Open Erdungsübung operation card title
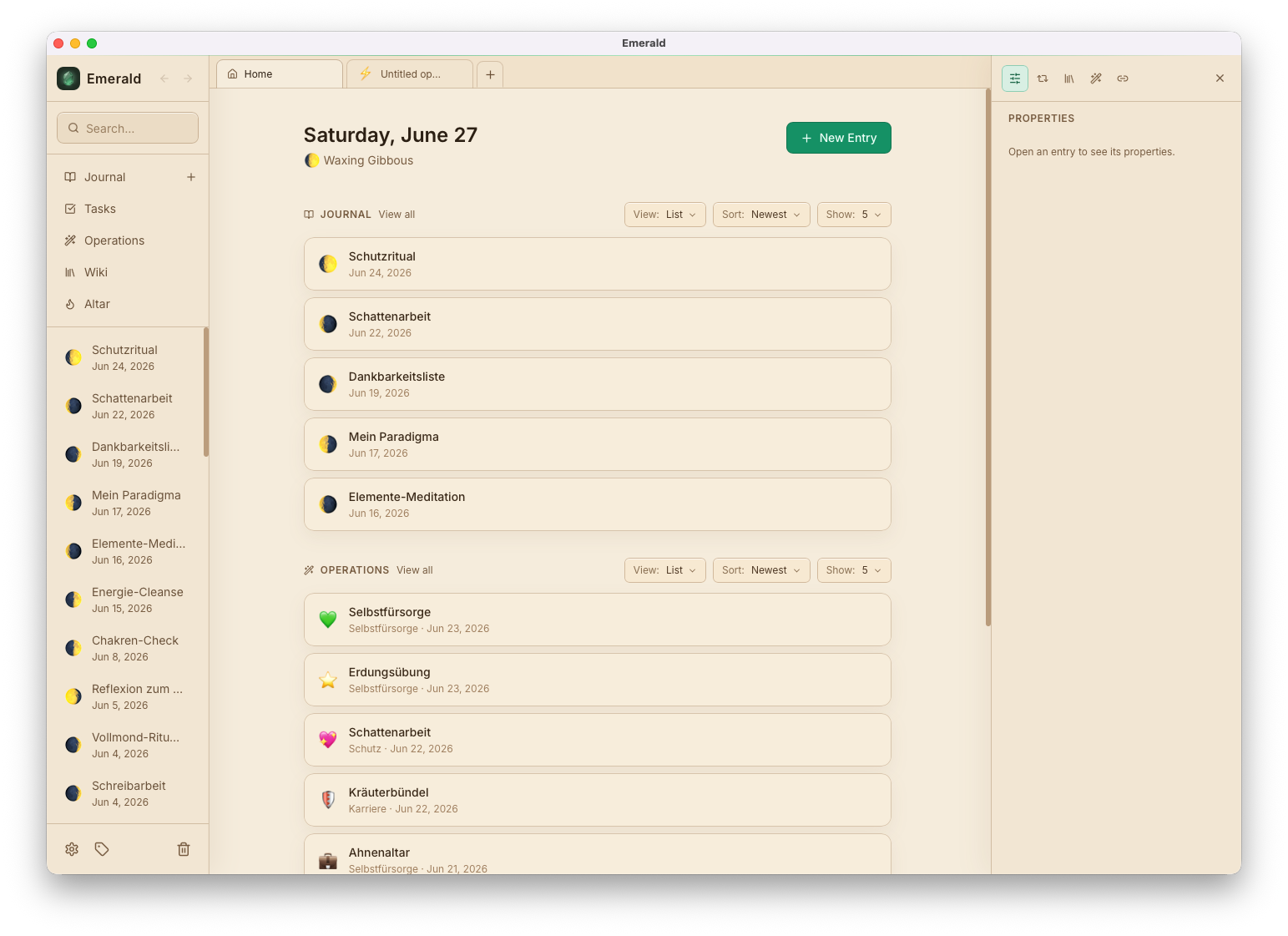 390,672
